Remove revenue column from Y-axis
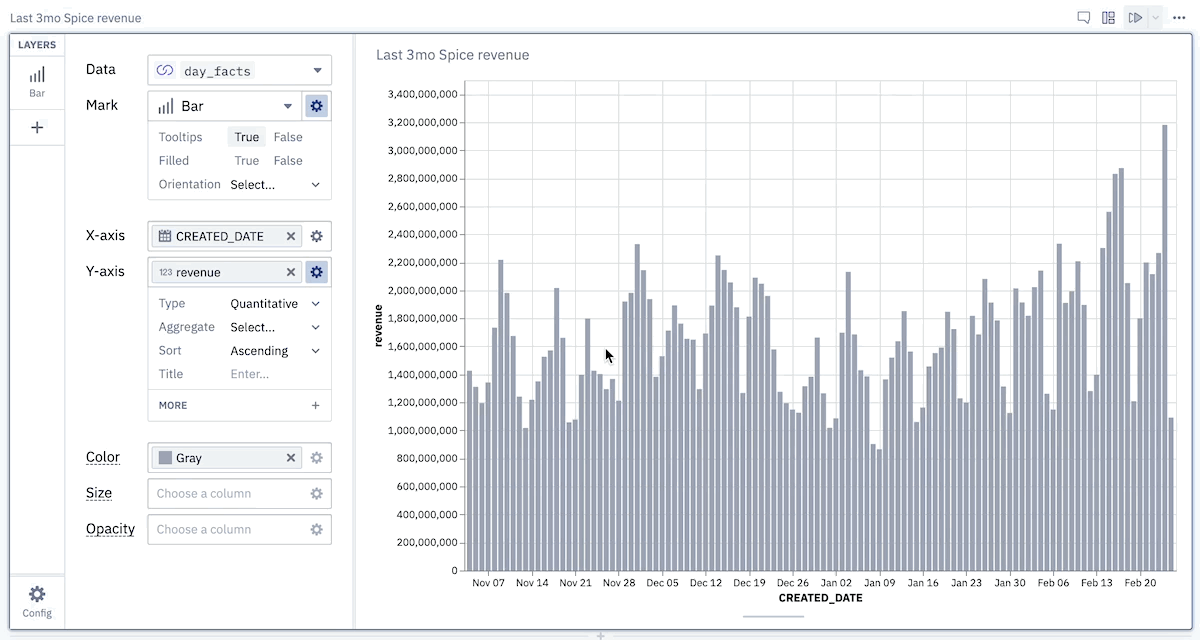This screenshot has height=640, width=1200. pos(291,272)
